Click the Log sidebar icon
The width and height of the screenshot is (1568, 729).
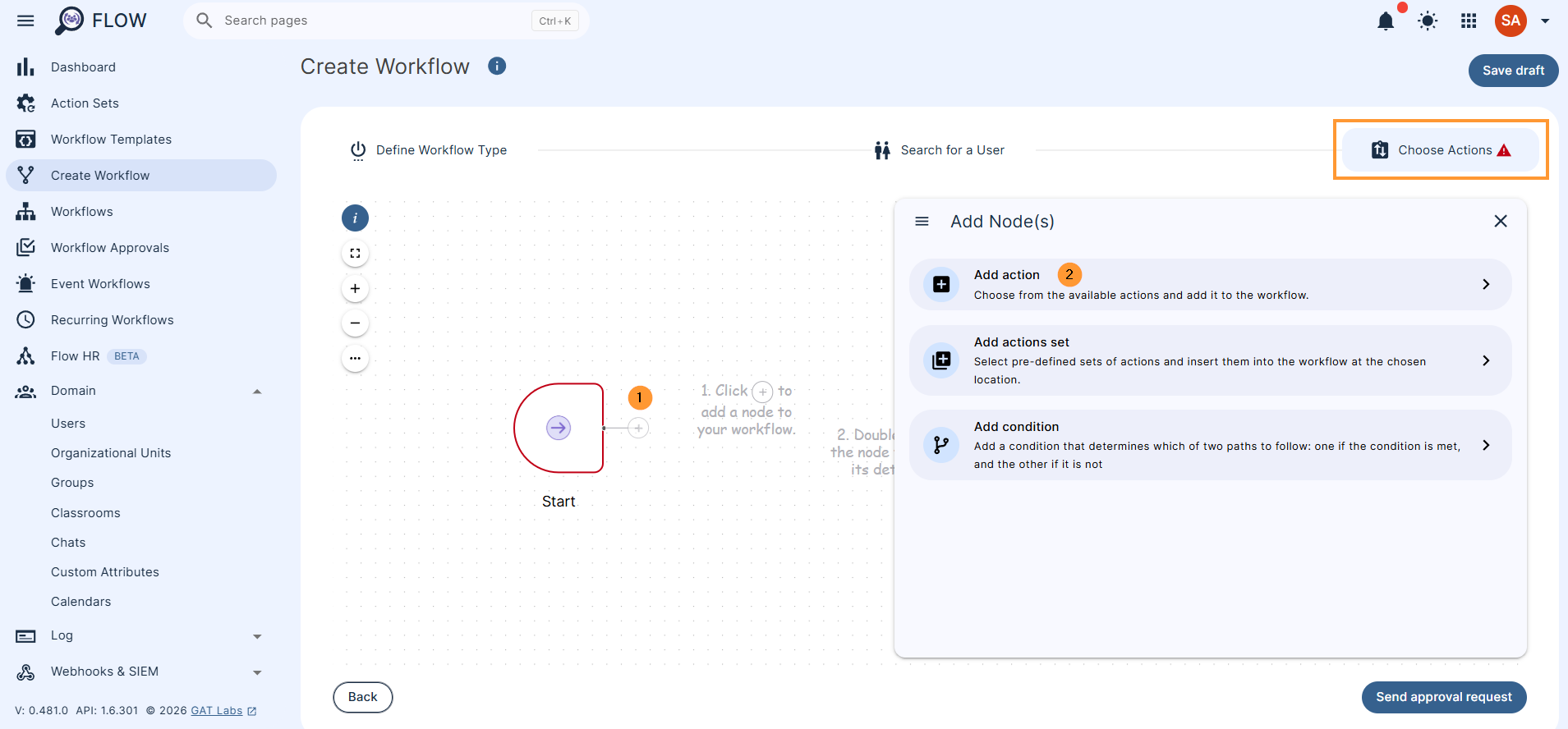tap(26, 636)
